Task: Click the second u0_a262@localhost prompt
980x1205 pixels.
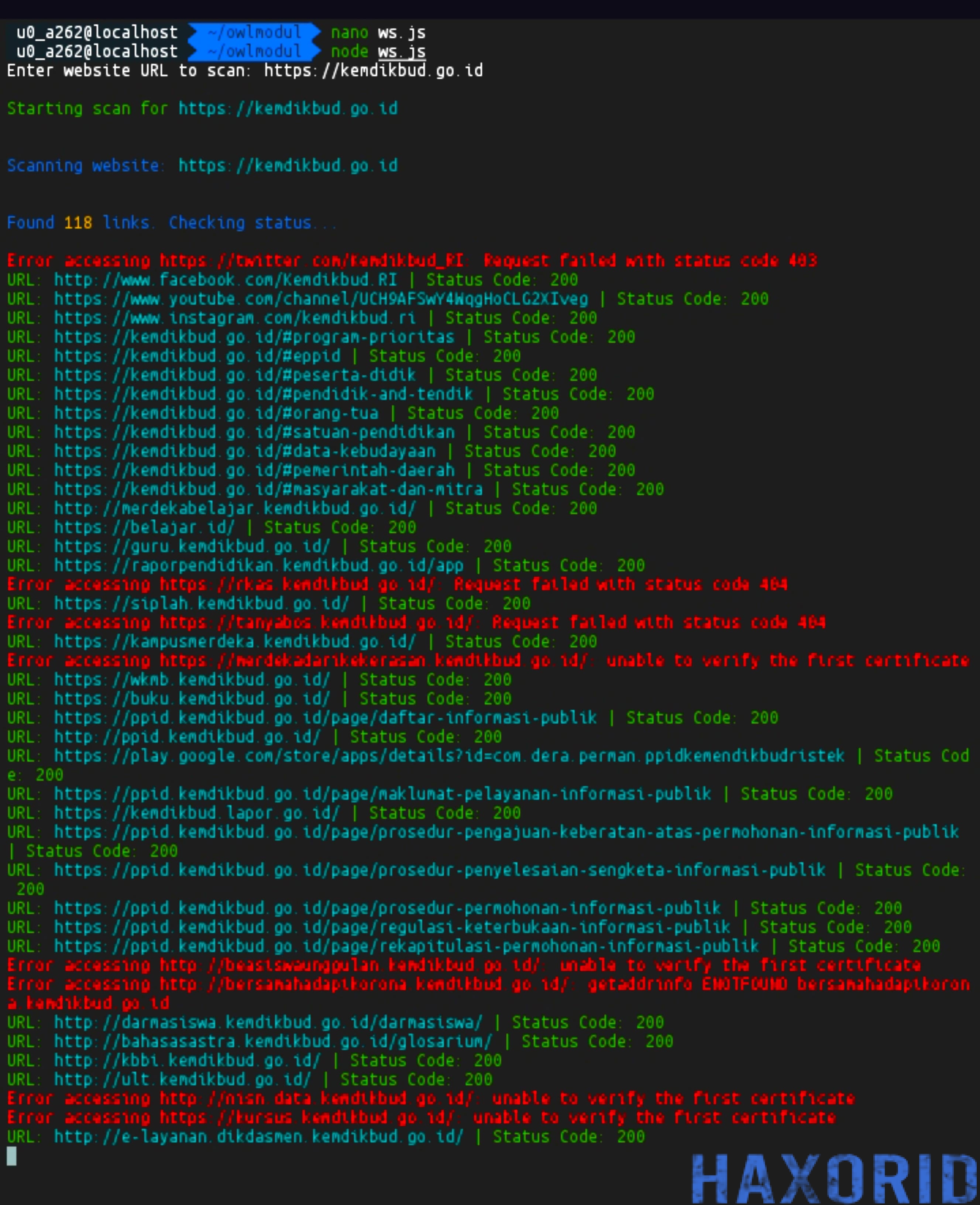Action: (x=97, y=52)
